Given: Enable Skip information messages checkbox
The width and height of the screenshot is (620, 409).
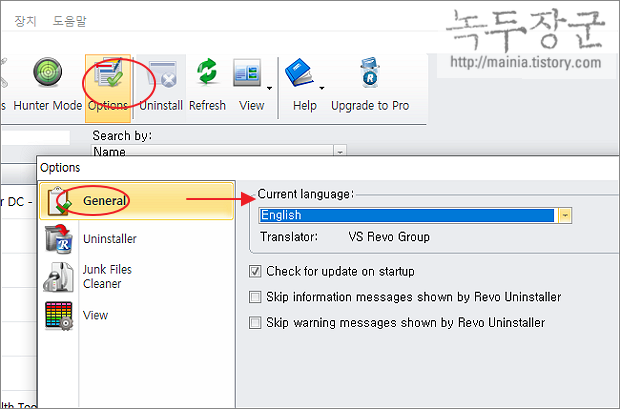Looking at the screenshot, I should click(x=255, y=297).
